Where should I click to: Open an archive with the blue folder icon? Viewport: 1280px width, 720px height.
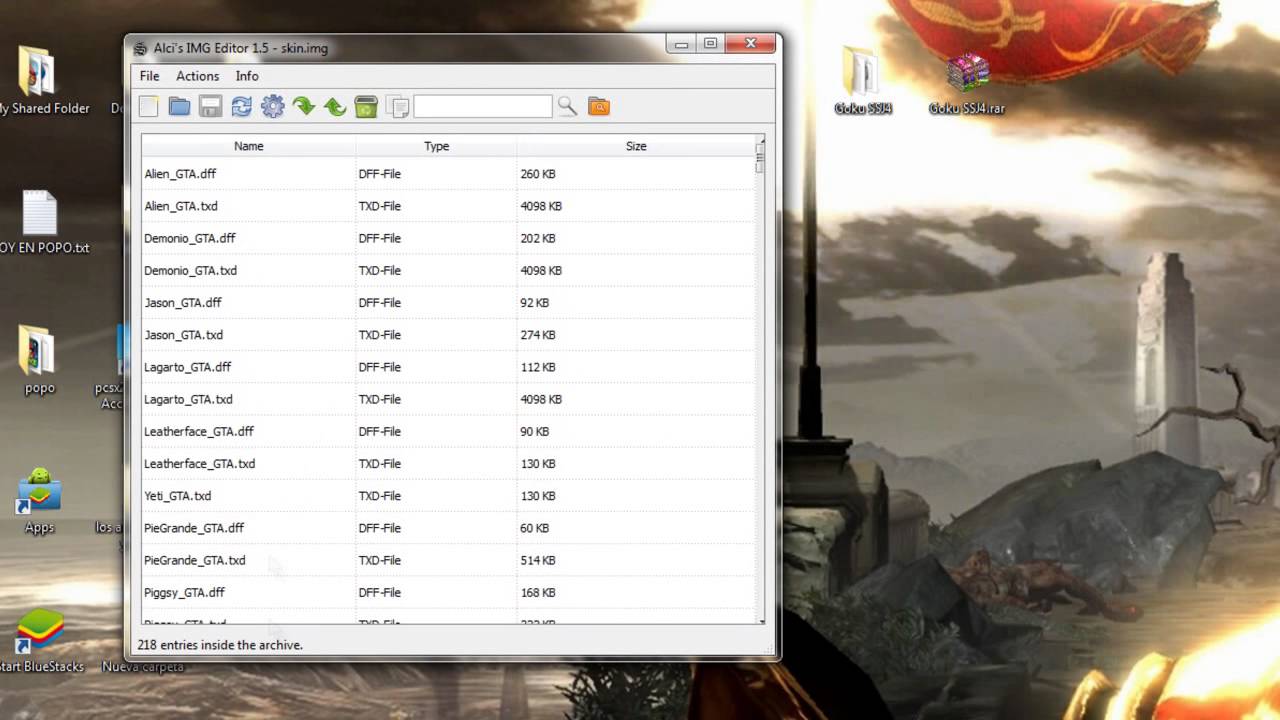click(x=179, y=106)
